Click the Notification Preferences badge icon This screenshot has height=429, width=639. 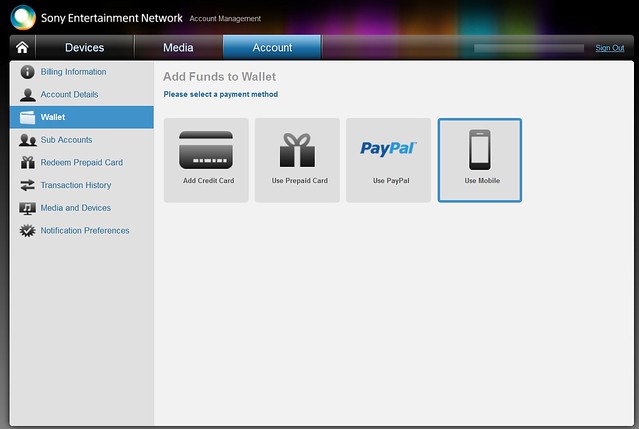pyautogui.click(x=27, y=231)
